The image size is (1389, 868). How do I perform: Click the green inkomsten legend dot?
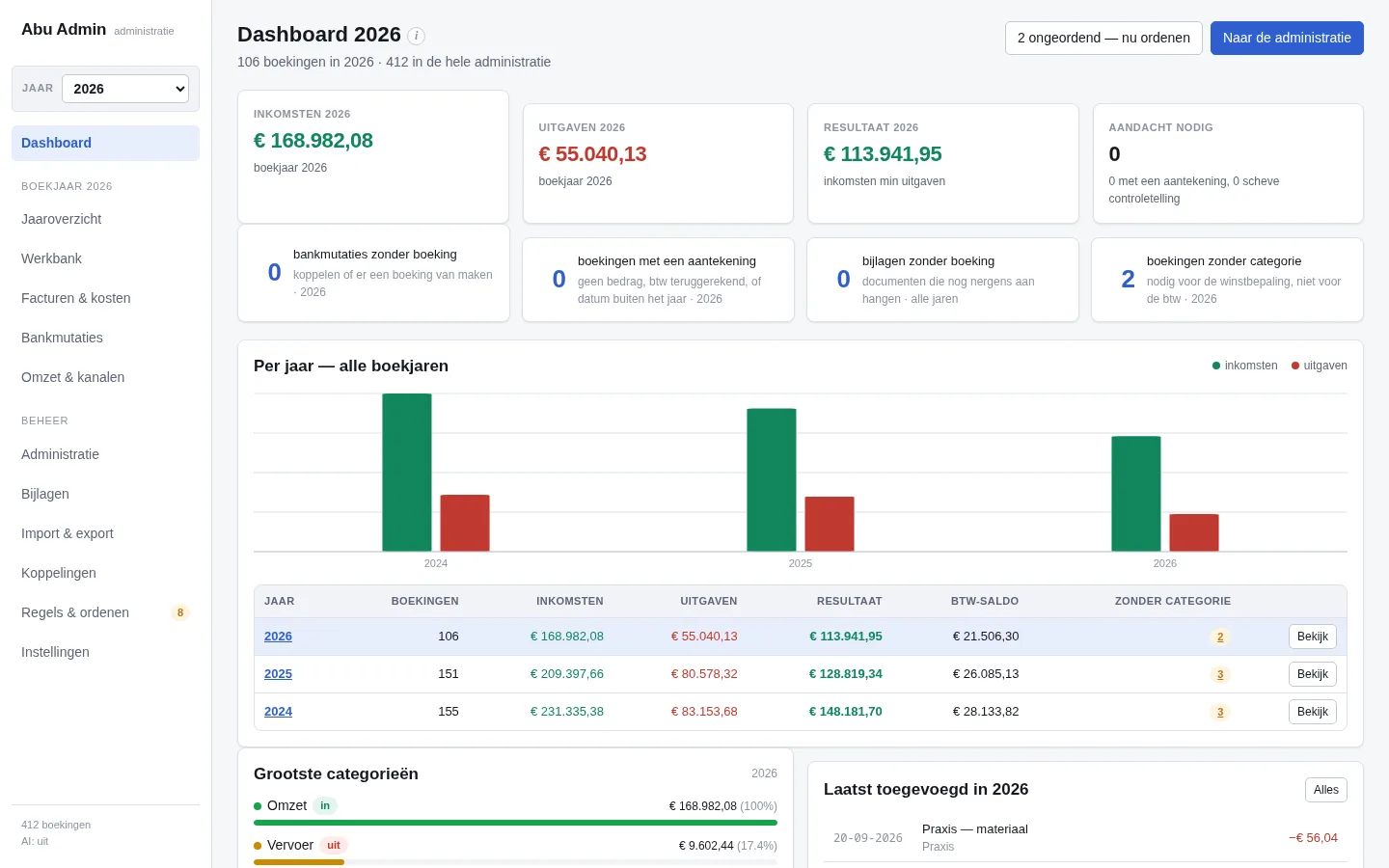click(x=1216, y=366)
